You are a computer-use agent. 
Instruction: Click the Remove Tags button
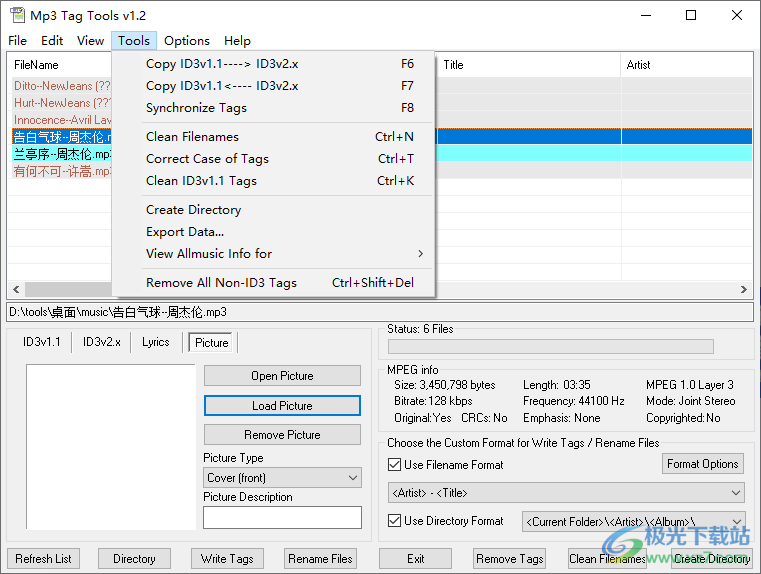(x=510, y=559)
